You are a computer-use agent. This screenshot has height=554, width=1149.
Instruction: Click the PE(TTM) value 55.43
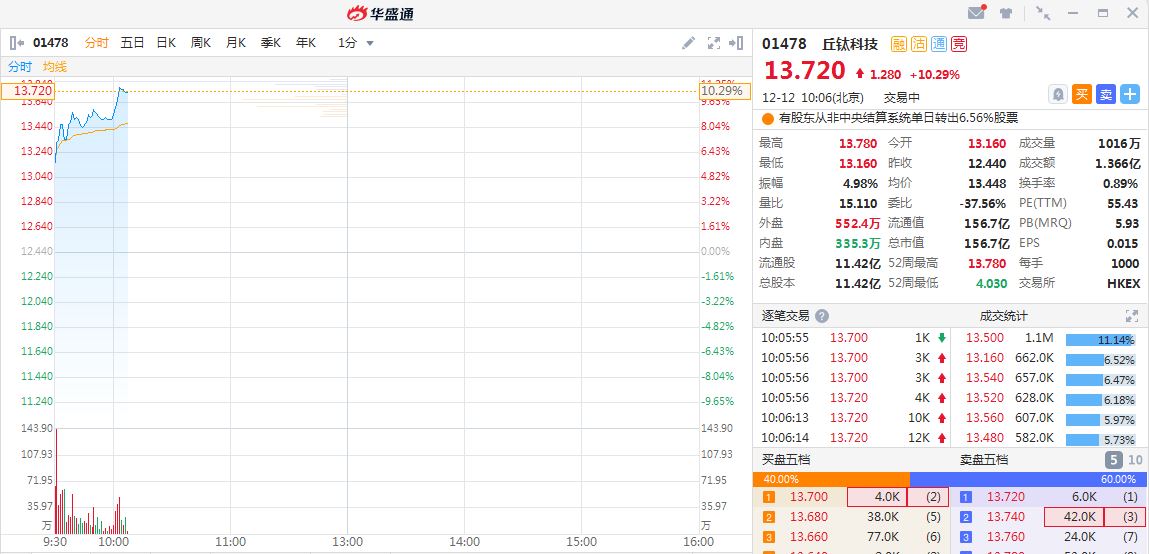1124,203
